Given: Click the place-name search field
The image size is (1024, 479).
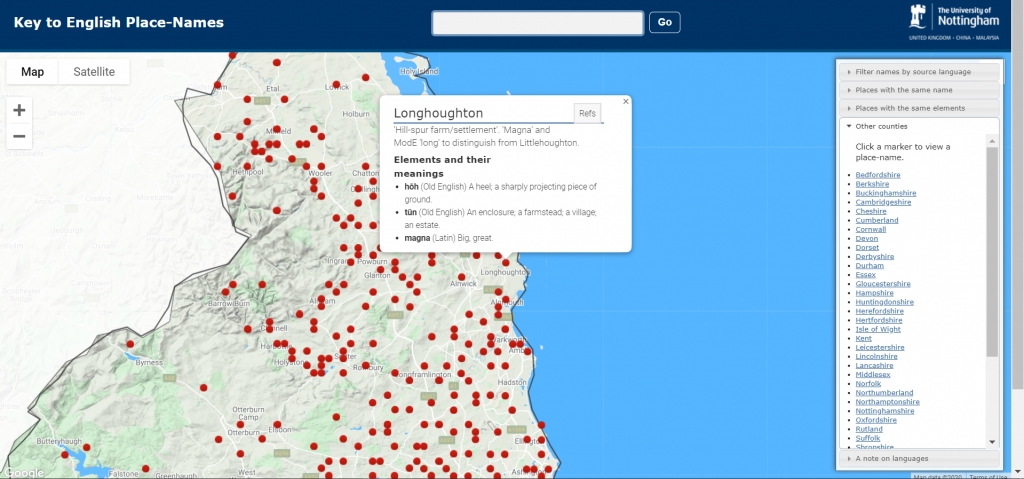Looking at the screenshot, I should (x=537, y=23).
